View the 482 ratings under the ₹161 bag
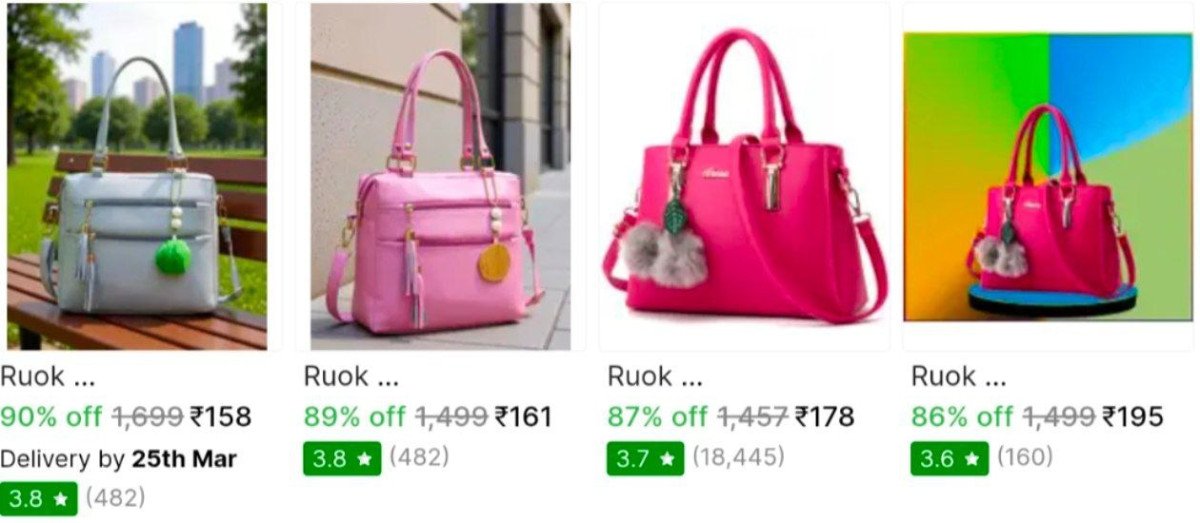The width and height of the screenshot is (1200, 523). pyautogui.click(x=419, y=458)
